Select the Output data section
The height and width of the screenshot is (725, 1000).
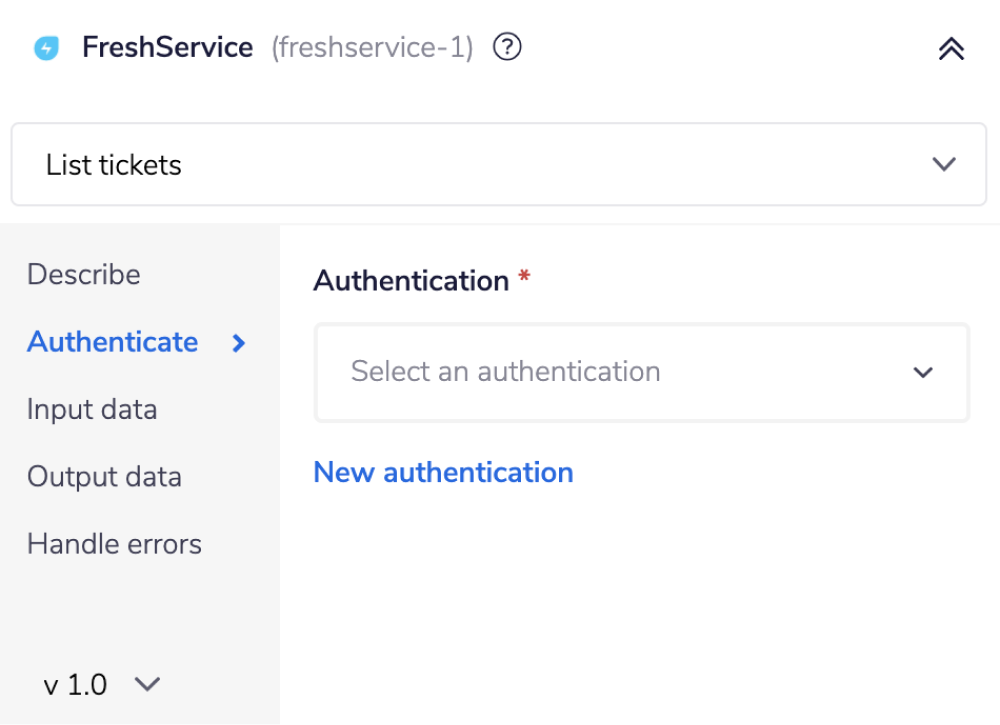tap(104, 476)
